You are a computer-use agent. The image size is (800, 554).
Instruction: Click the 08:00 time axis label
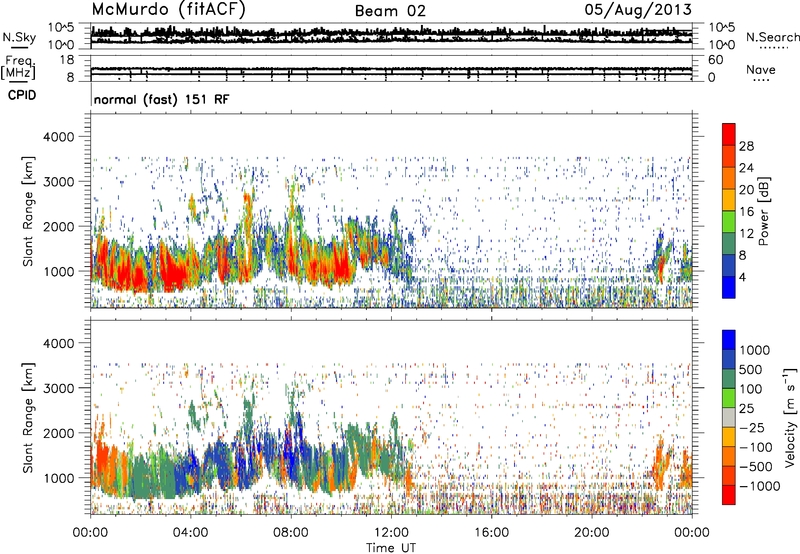[x=291, y=533]
